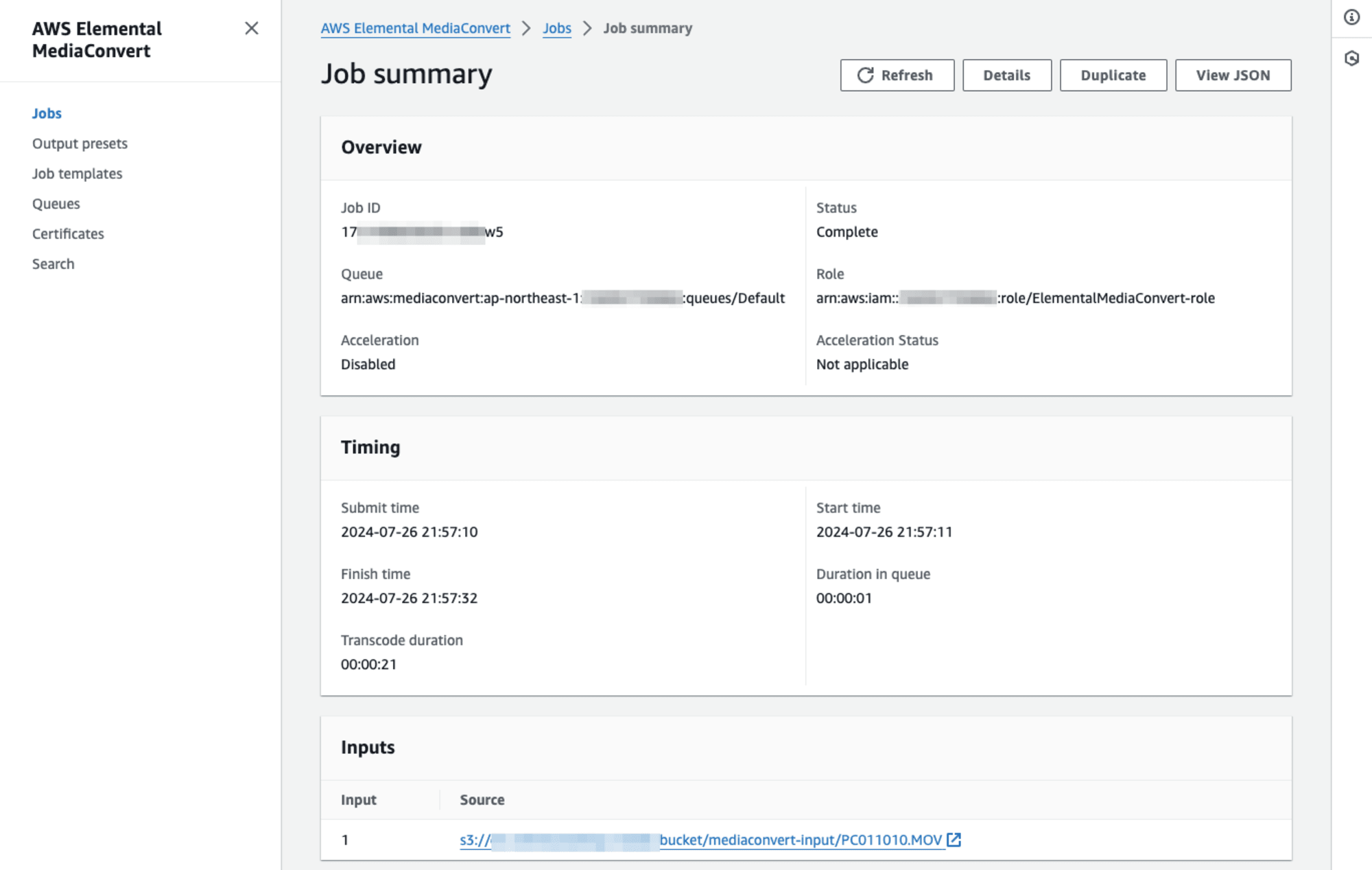Viewport: 1372px width, 870px height.
Task: Open the Details button
Action: coord(1006,75)
